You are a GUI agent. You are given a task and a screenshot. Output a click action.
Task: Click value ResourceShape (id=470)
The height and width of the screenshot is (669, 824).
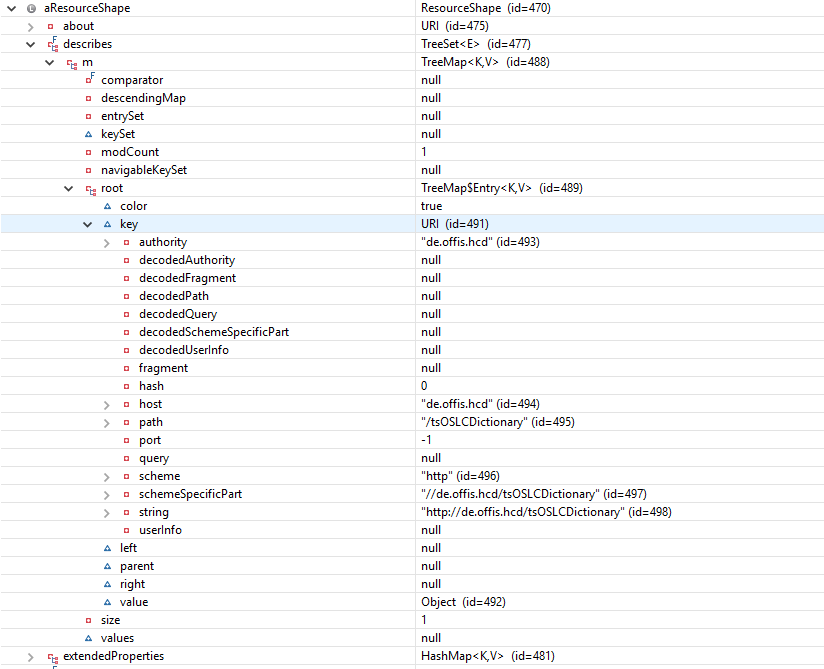click(486, 8)
